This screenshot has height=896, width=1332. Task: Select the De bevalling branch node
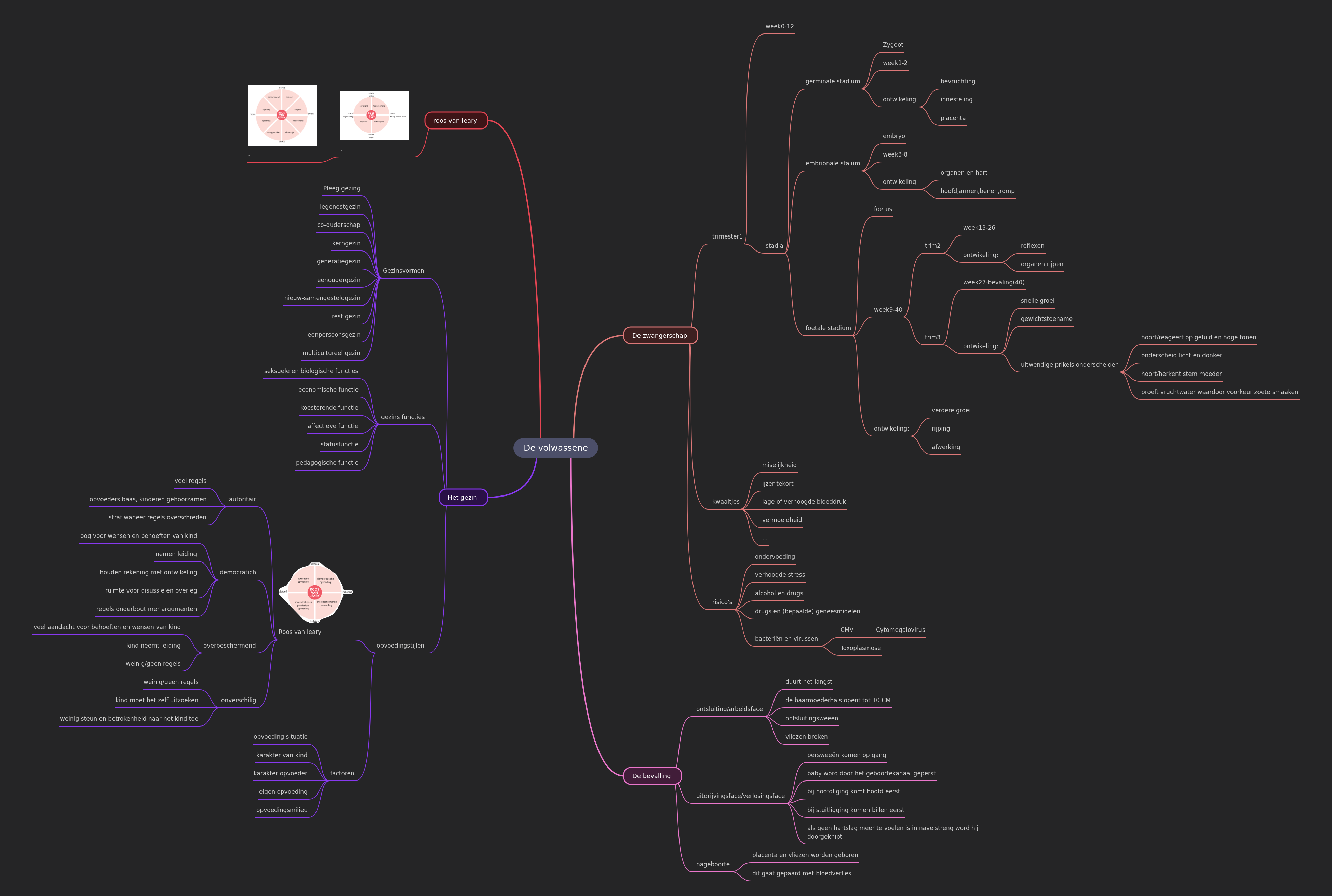coord(652,776)
